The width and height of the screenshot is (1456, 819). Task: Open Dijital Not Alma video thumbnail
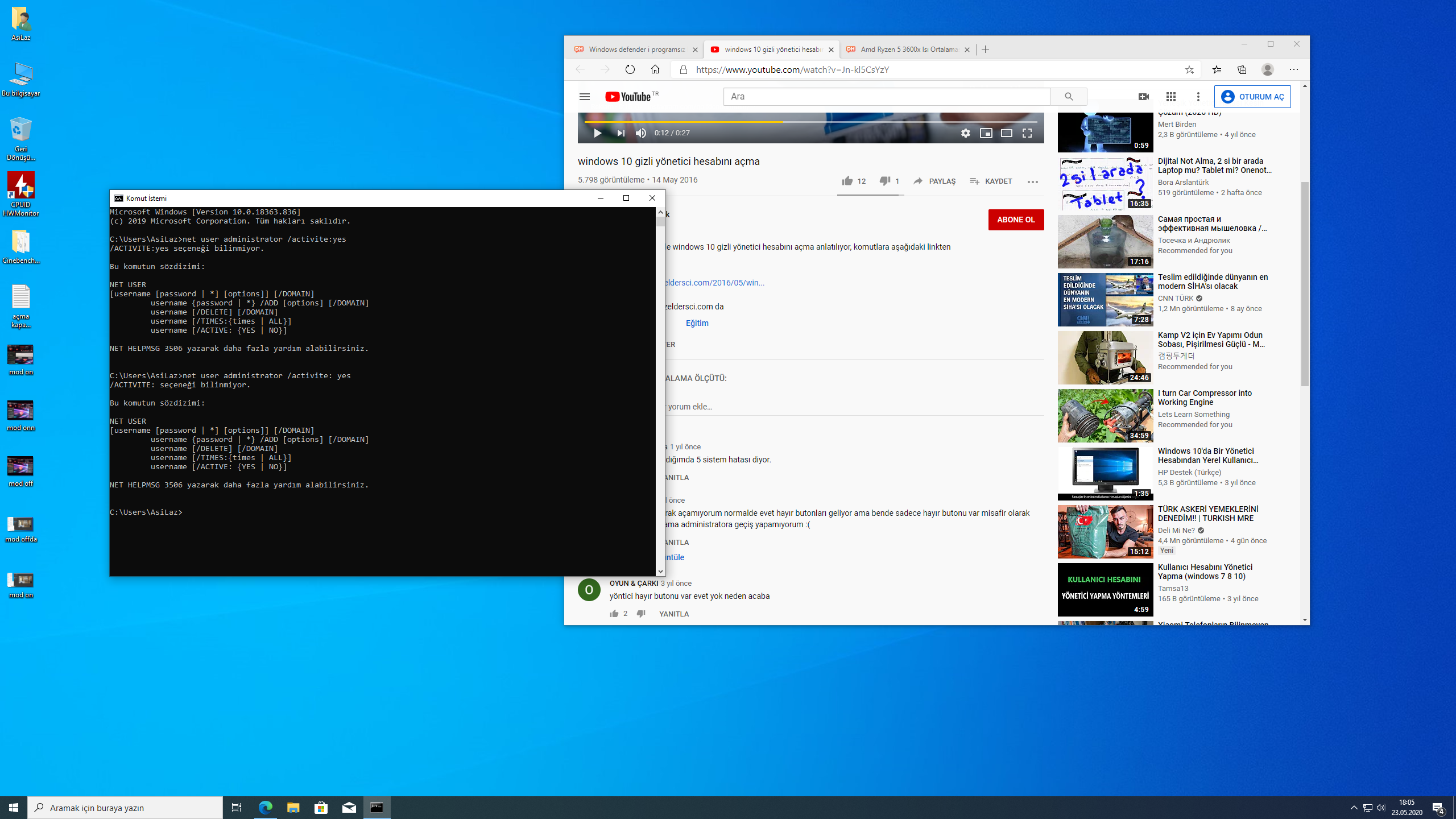click(x=1105, y=184)
